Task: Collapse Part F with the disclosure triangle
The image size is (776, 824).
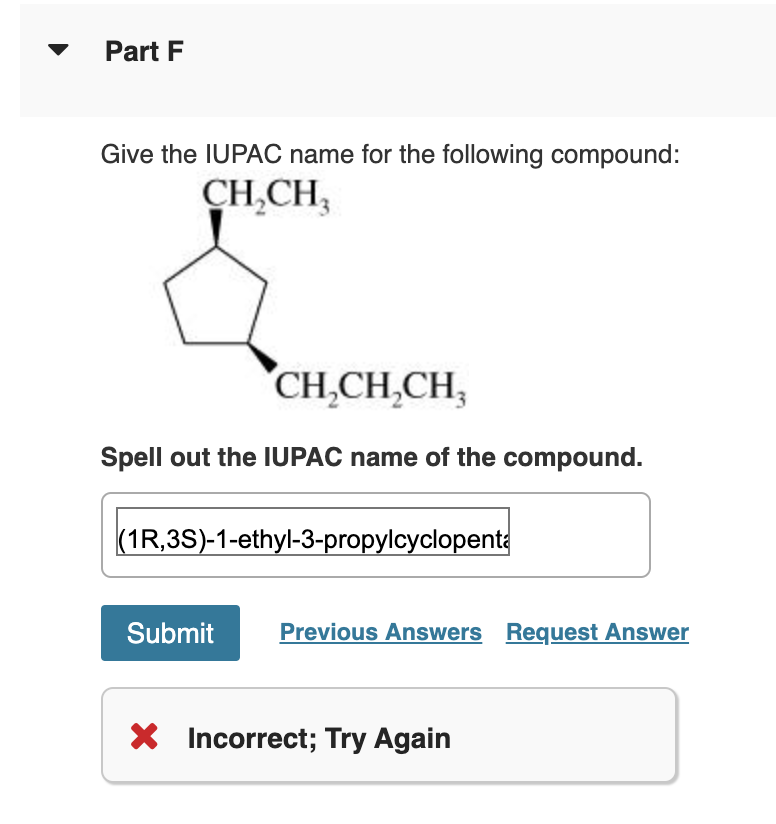Action: pyautogui.click(x=57, y=51)
